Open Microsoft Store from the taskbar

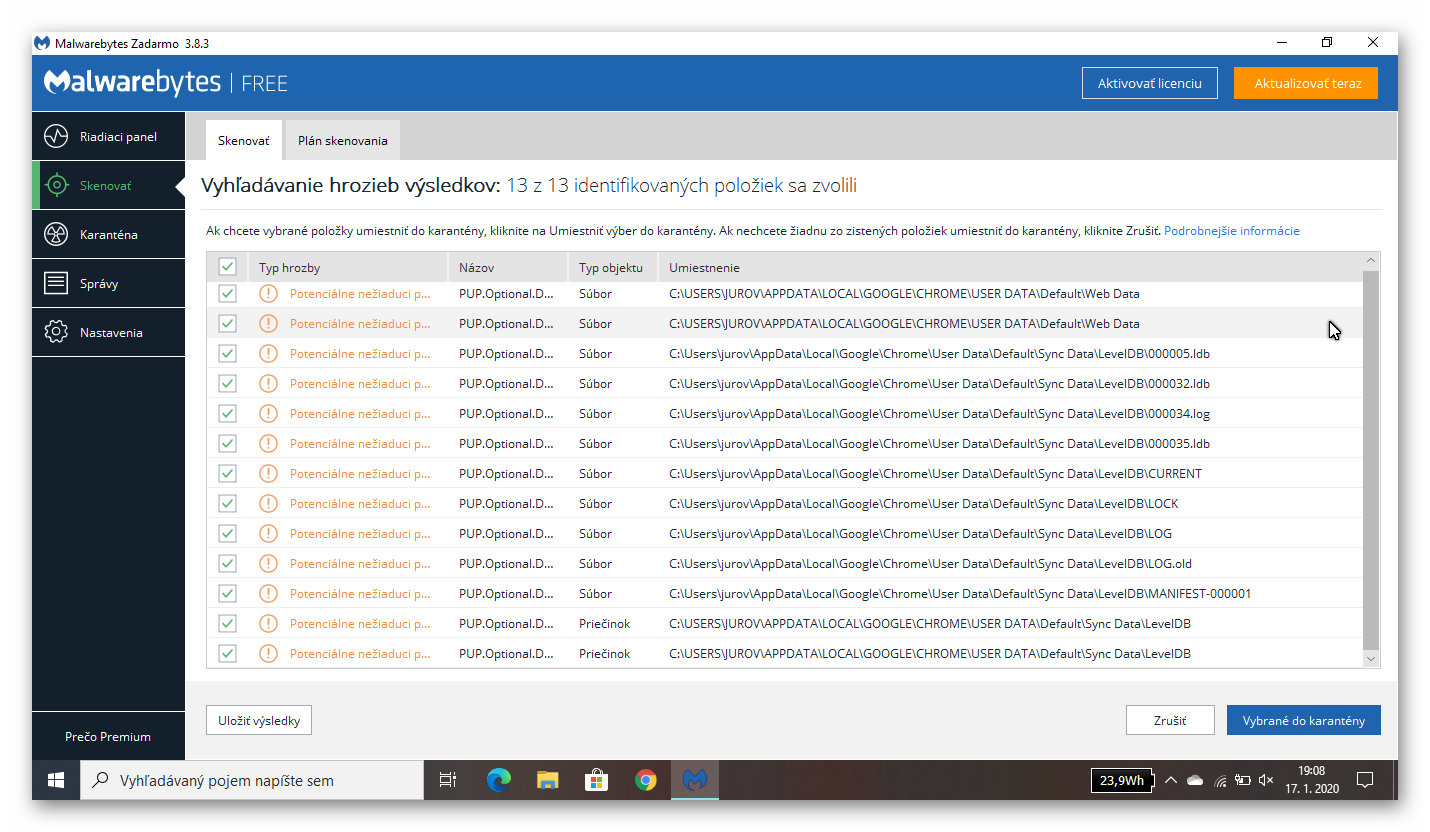(596, 780)
